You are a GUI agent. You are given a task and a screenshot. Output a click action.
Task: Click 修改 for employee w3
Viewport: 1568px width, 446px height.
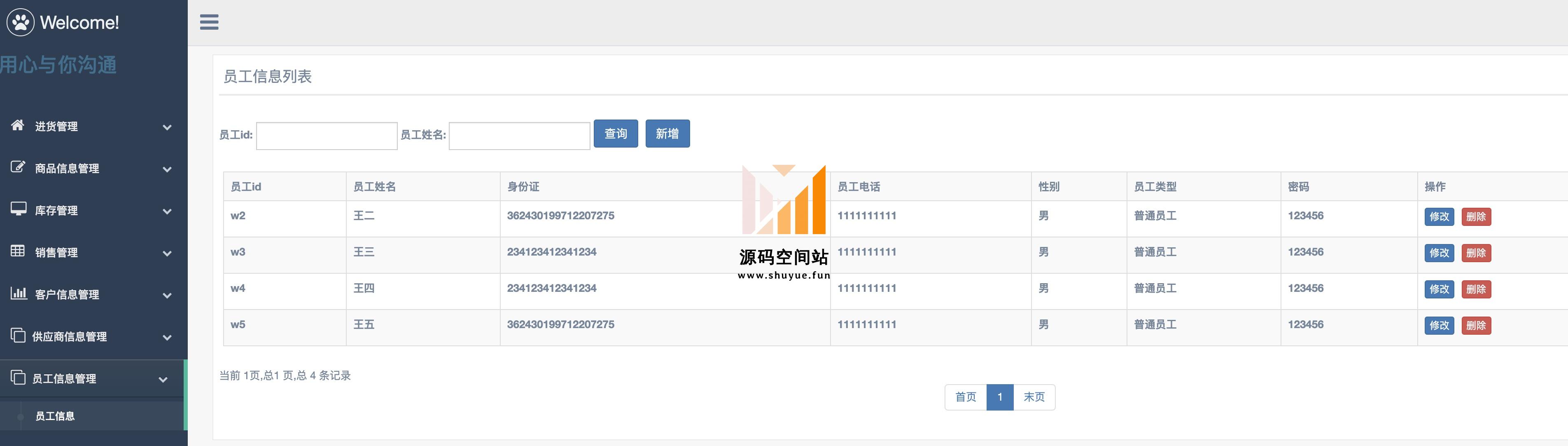click(x=1440, y=253)
